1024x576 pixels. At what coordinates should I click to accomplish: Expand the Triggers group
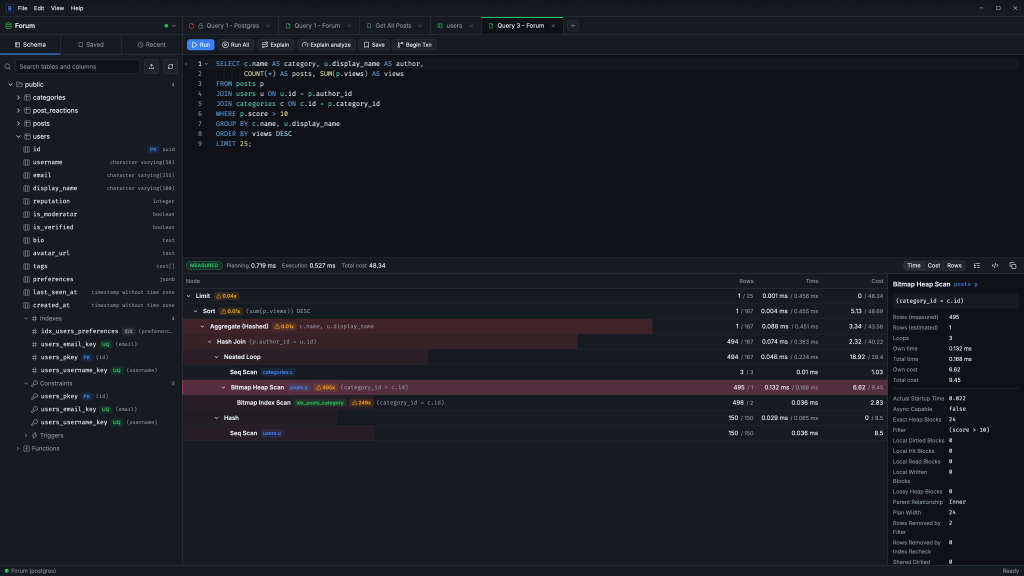tap(26, 436)
